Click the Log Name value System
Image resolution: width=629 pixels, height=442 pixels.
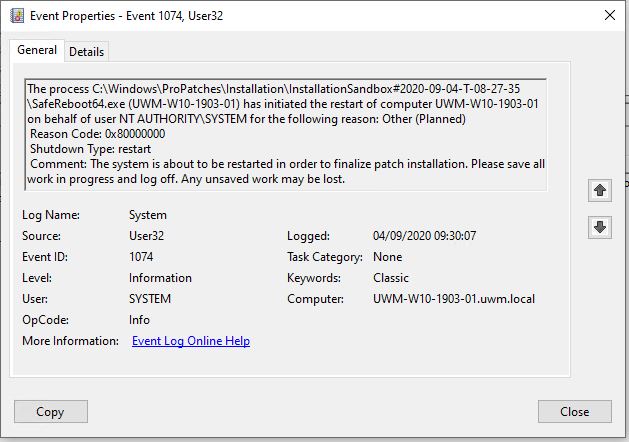(148, 215)
